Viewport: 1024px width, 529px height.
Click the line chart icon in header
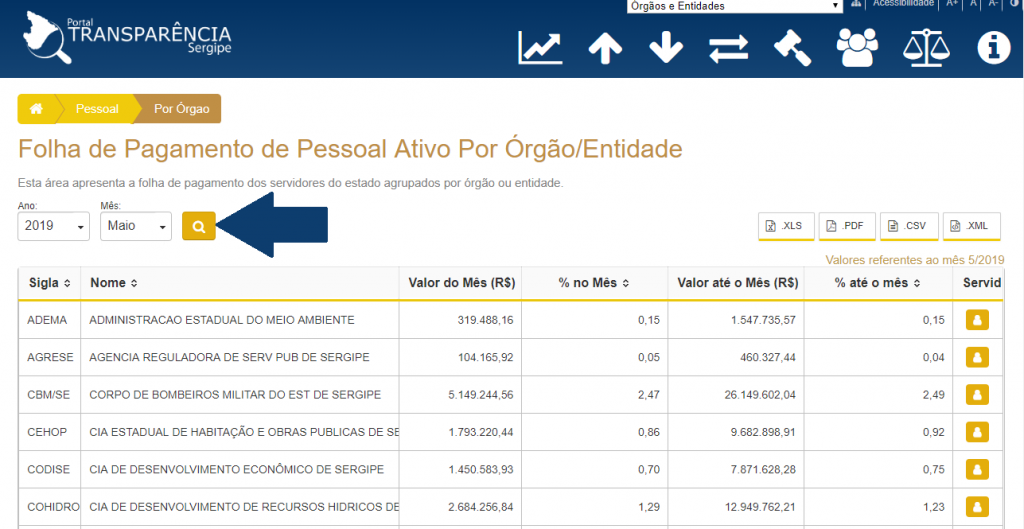(x=540, y=48)
